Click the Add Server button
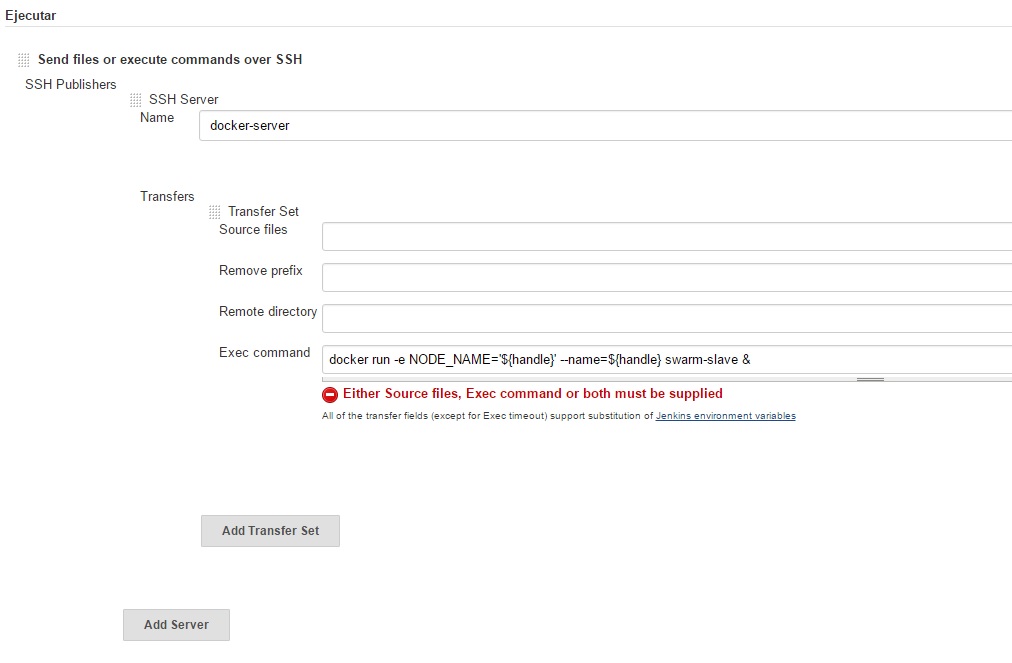Viewport: 1012px width, 663px height. 176,625
